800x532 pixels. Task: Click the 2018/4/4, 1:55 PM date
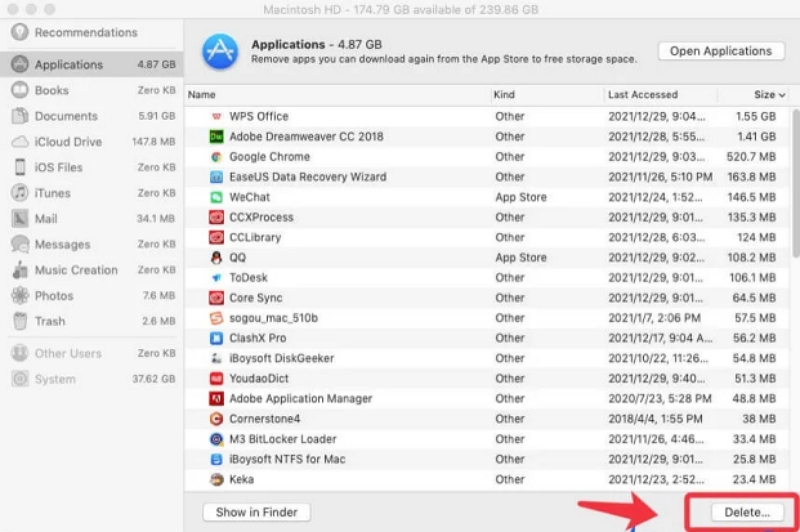(x=655, y=419)
